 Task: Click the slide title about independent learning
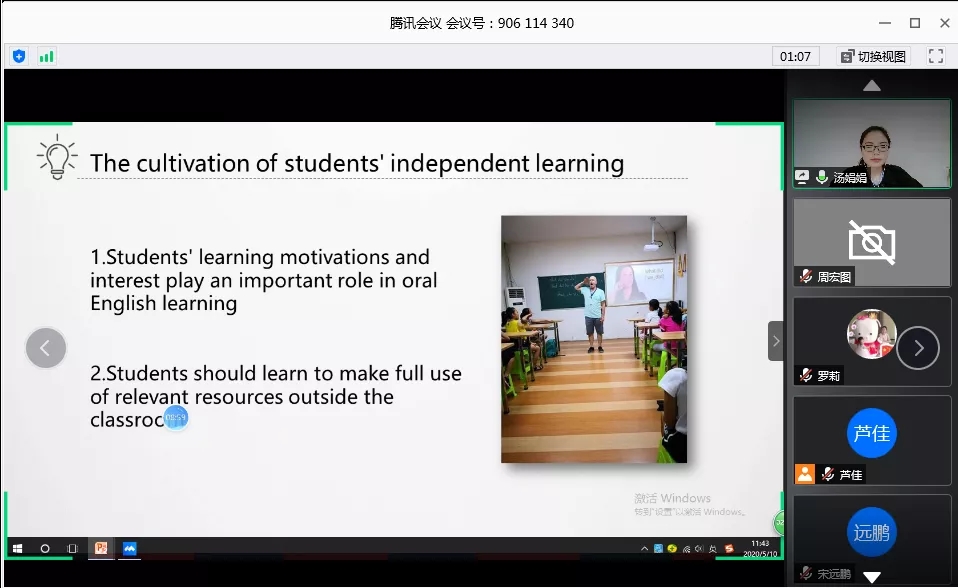[357, 163]
